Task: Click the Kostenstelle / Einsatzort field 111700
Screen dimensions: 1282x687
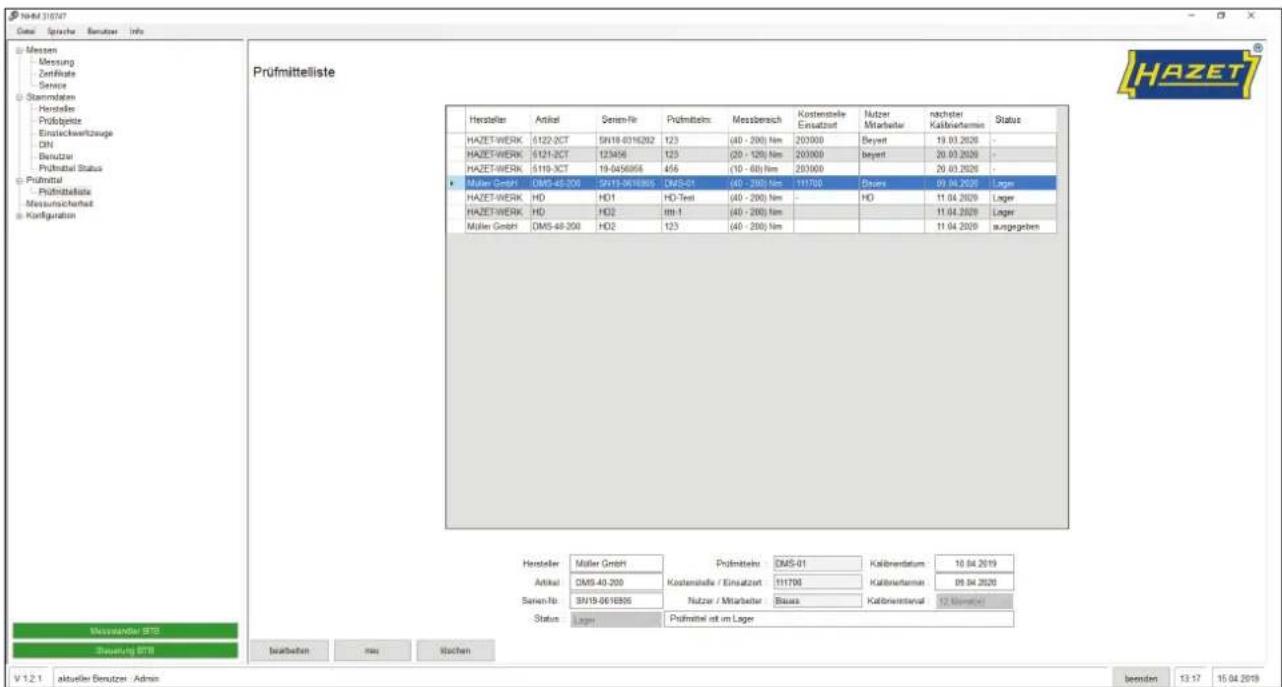Action: tap(817, 582)
